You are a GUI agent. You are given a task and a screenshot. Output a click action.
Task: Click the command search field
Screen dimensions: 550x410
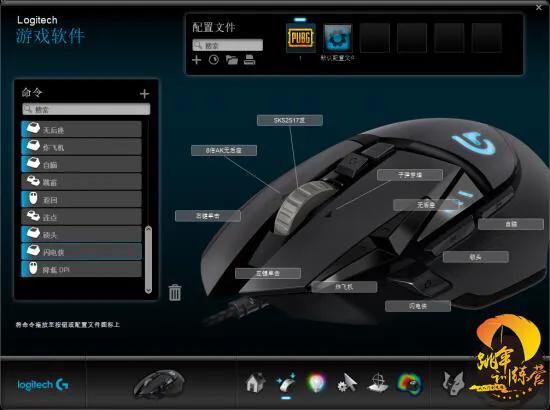click(x=86, y=109)
